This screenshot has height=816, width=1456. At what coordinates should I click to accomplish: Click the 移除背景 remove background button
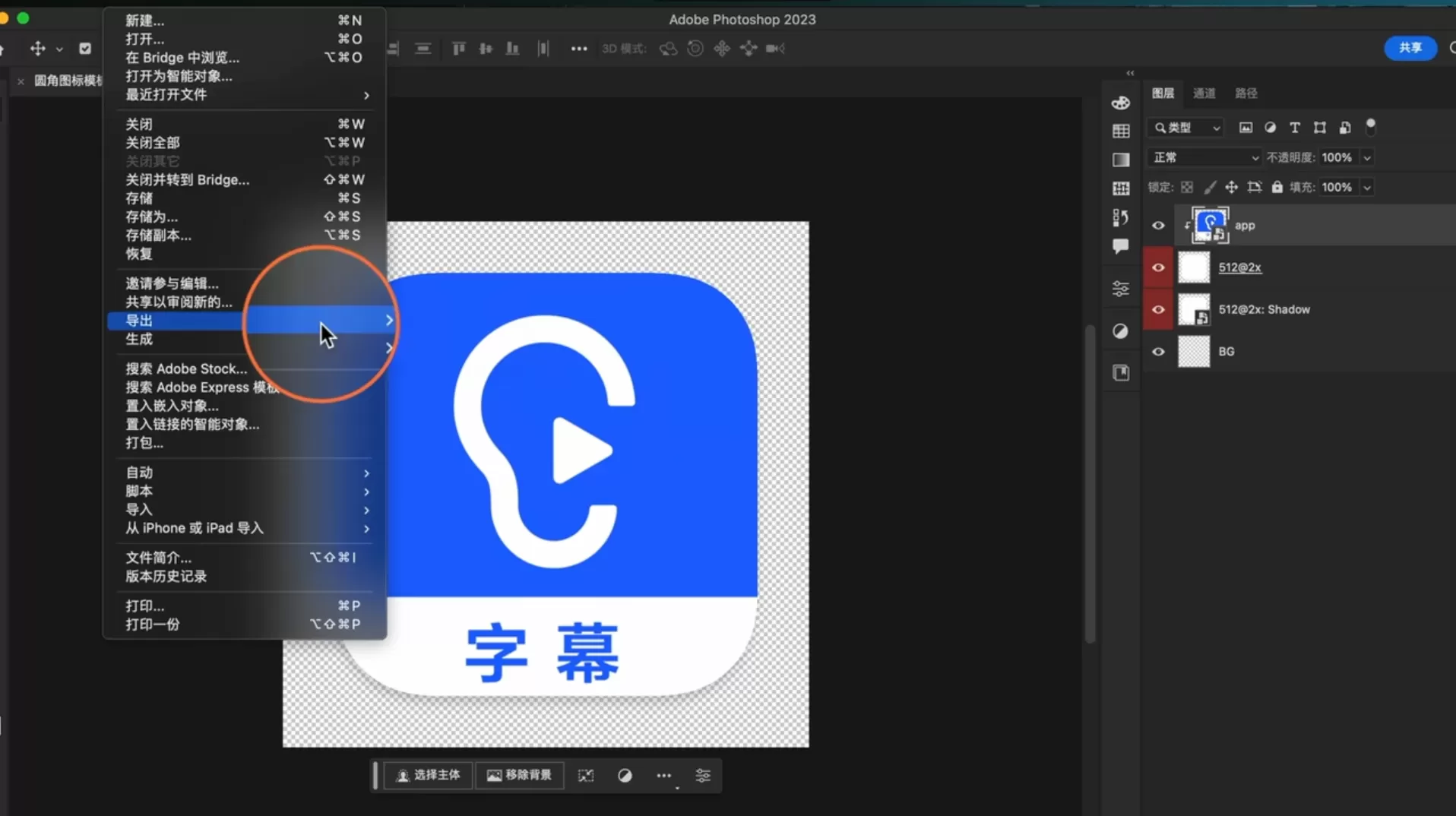pyautogui.click(x=519, y=775)
